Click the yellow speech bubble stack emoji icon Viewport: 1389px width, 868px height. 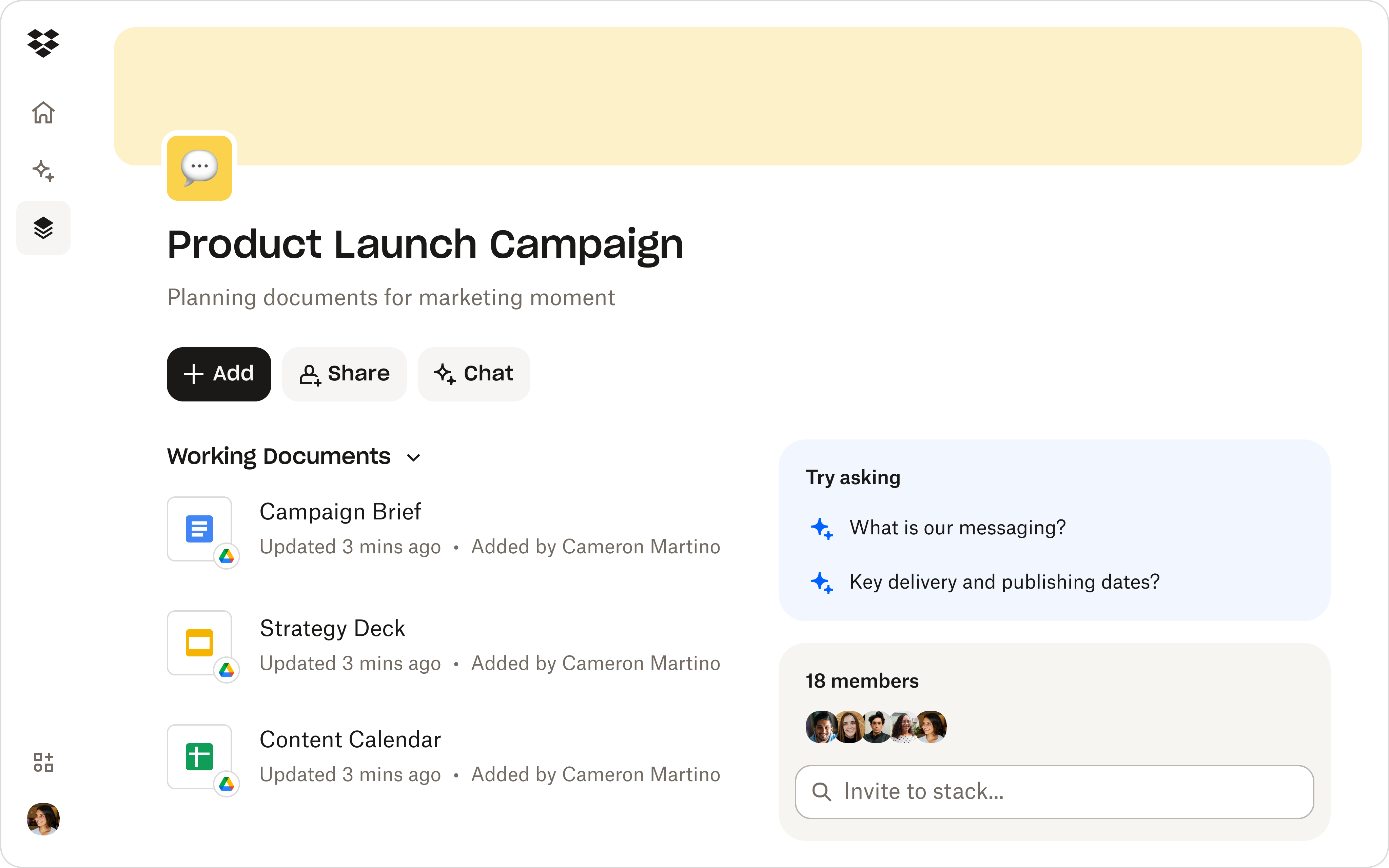tap(199, 167)
